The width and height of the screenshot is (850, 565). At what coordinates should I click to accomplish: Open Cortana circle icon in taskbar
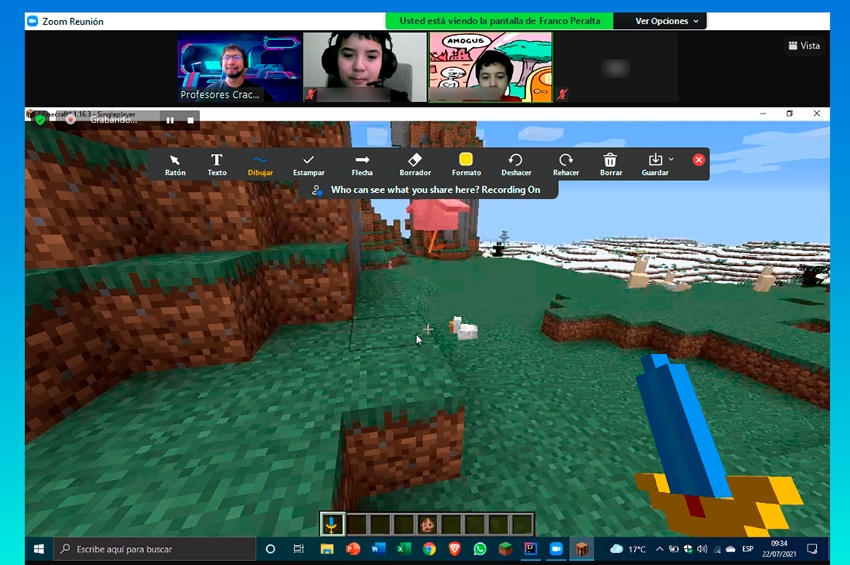[270, 549]
